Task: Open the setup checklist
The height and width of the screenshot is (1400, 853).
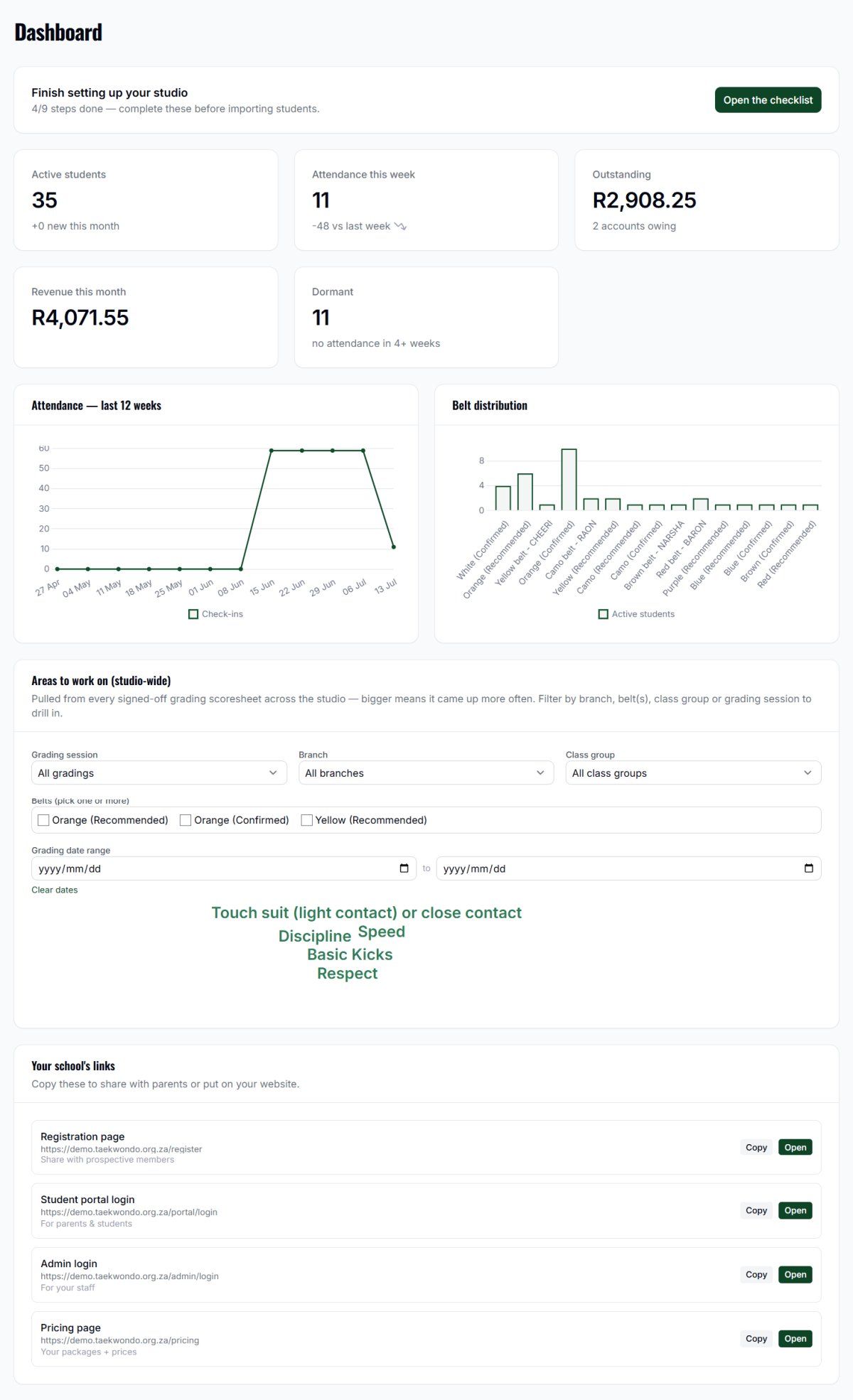Action: pyautogui.click(x=768, y=100)
